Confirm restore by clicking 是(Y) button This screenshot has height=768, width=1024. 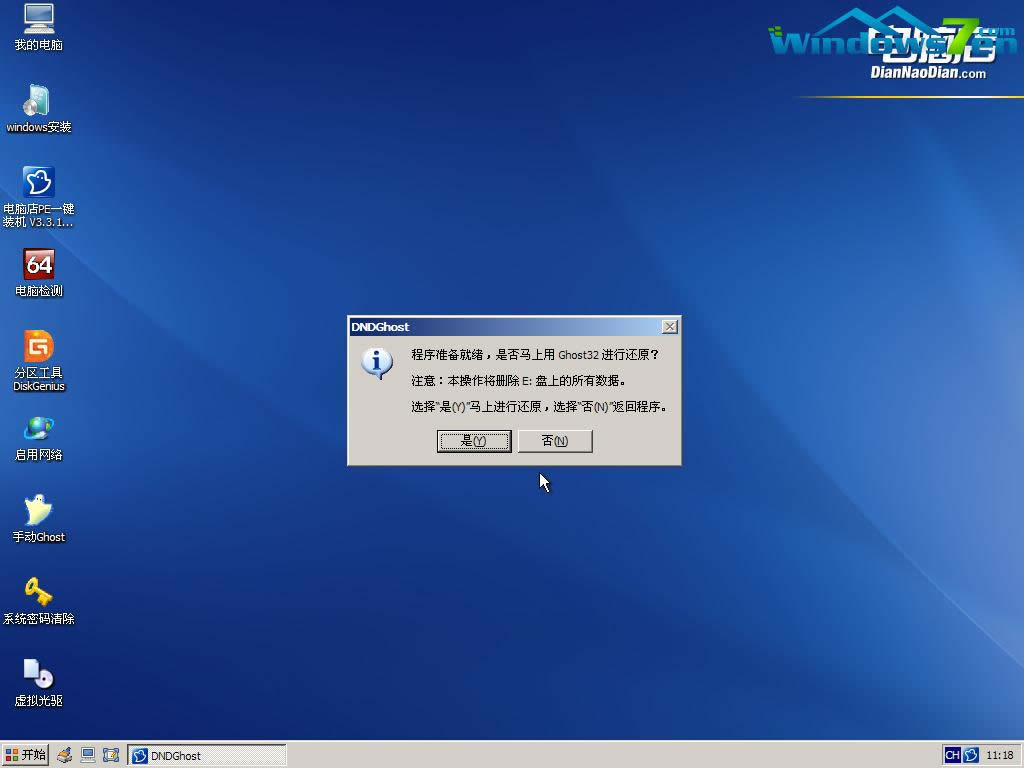pos(474,441)
